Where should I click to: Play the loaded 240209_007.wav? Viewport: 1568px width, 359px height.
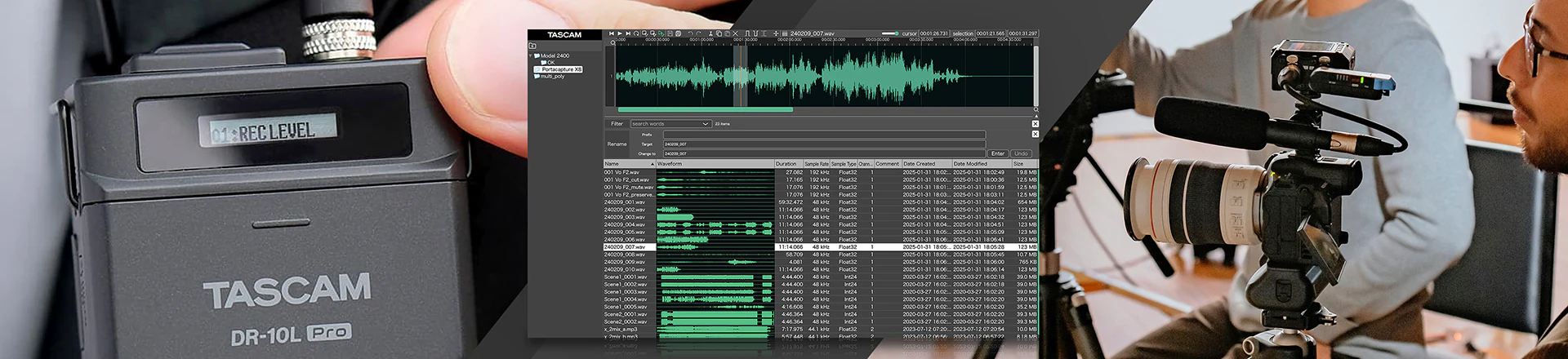(x=620, y=33)
